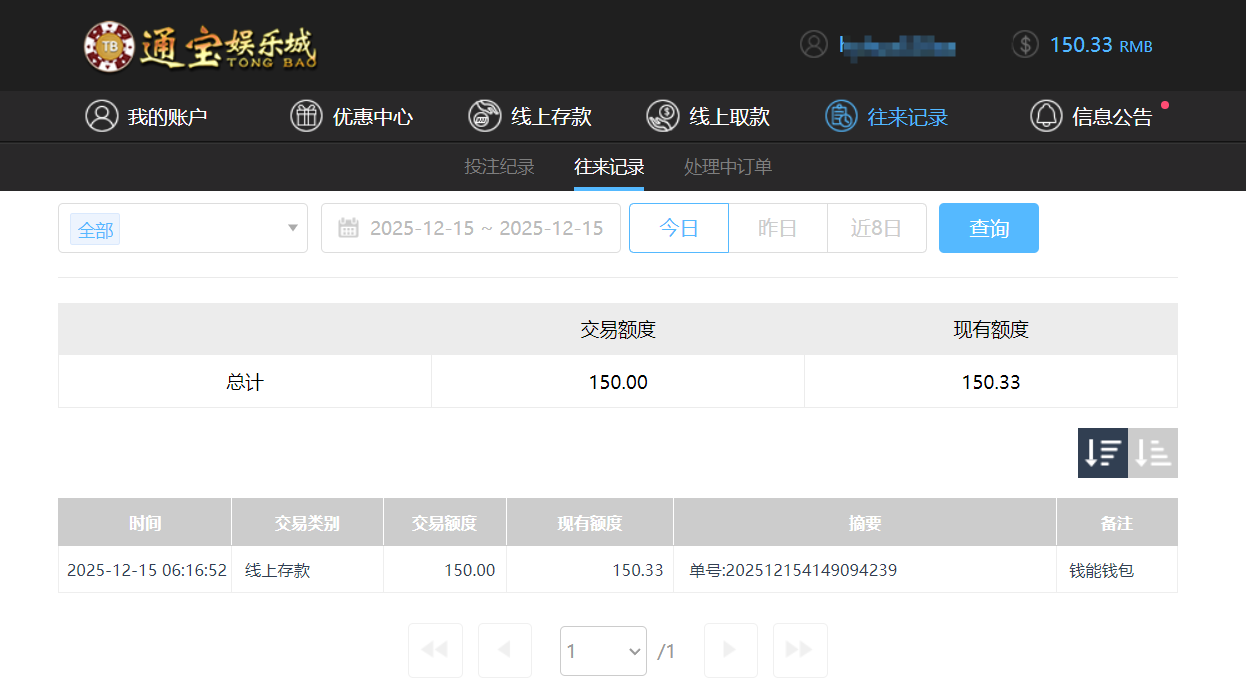This screenshot has width=1246, height=692.
Task: Click the 优惠中心 gift icon
Action: click(306, 116)
